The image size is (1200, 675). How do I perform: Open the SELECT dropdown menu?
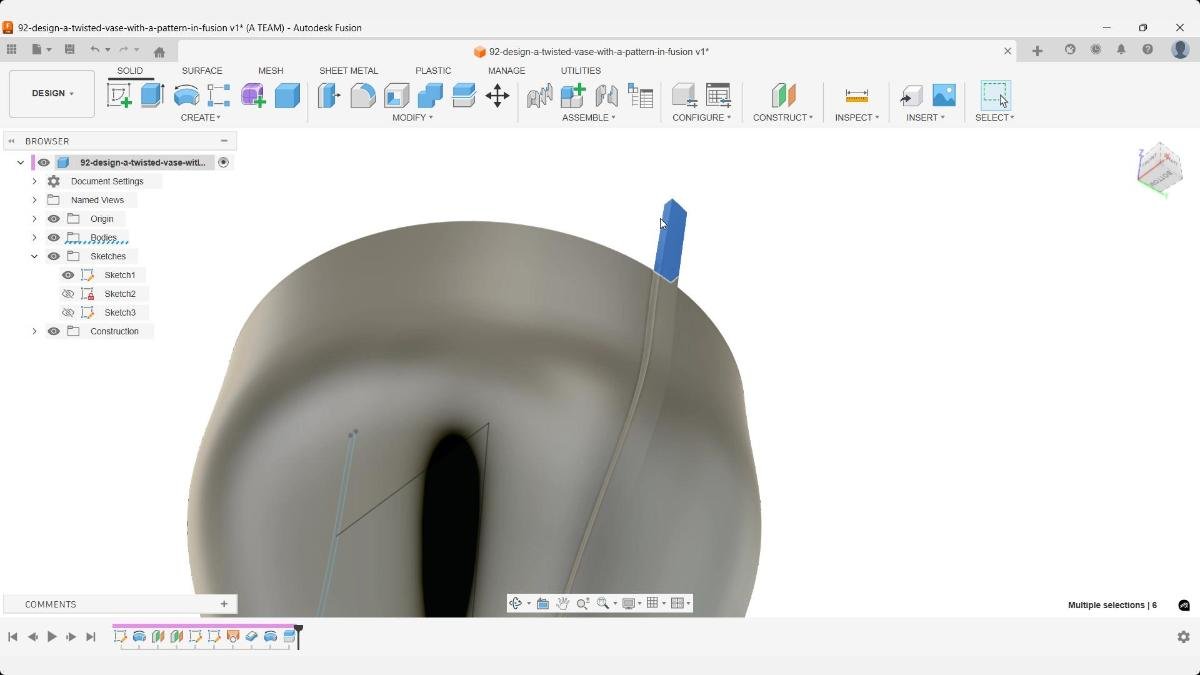995,118
